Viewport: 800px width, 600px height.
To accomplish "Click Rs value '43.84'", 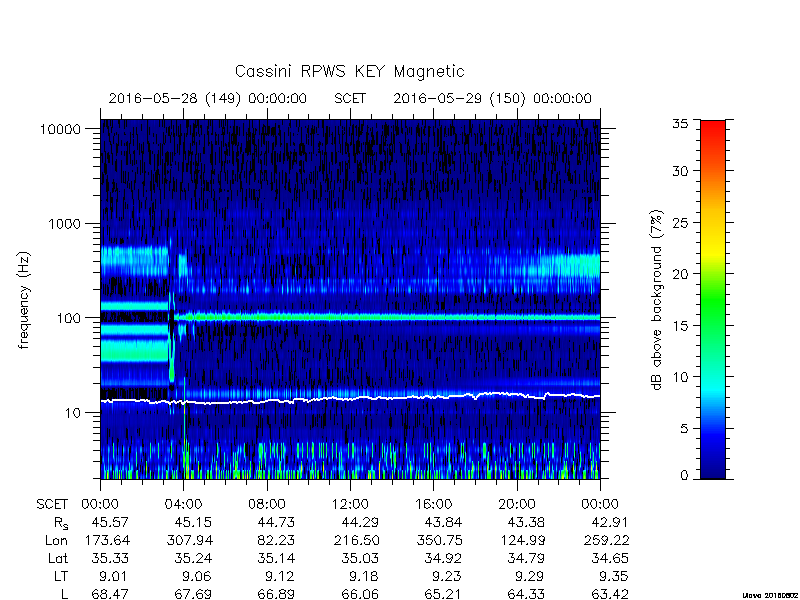I will pyautogui.click(x=443, y=522).
